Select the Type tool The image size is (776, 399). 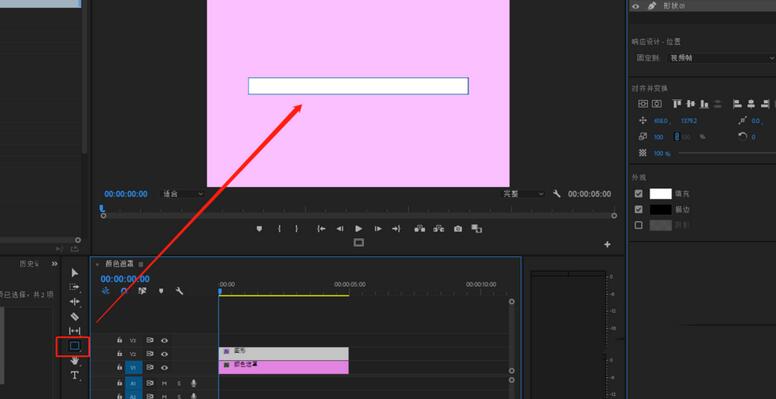coord(75,375)
